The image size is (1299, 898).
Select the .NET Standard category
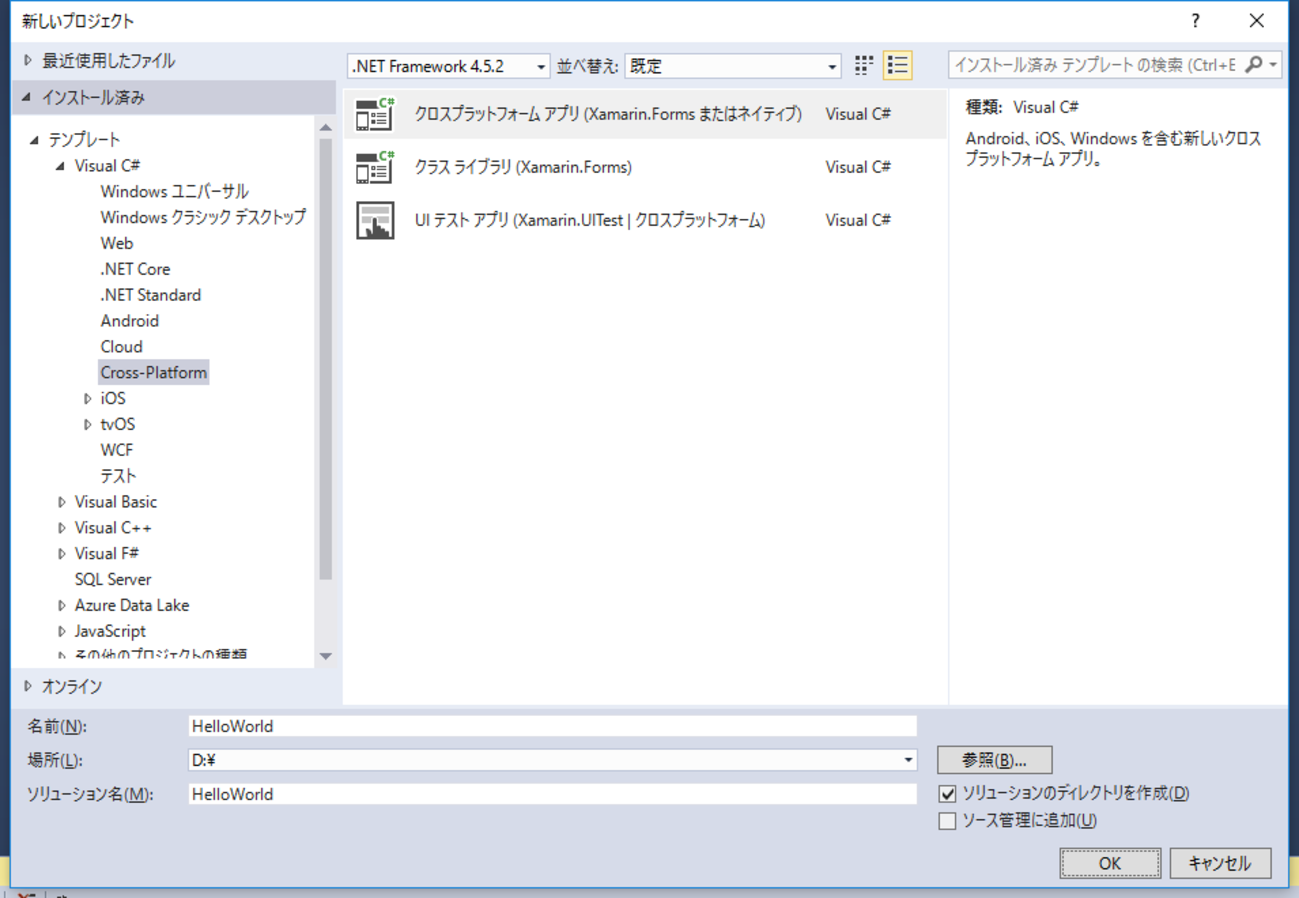click(x=150, y=295)
